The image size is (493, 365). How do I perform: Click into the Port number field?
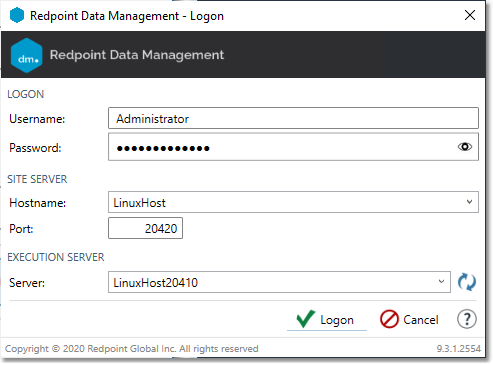click(x=145, y=228)
